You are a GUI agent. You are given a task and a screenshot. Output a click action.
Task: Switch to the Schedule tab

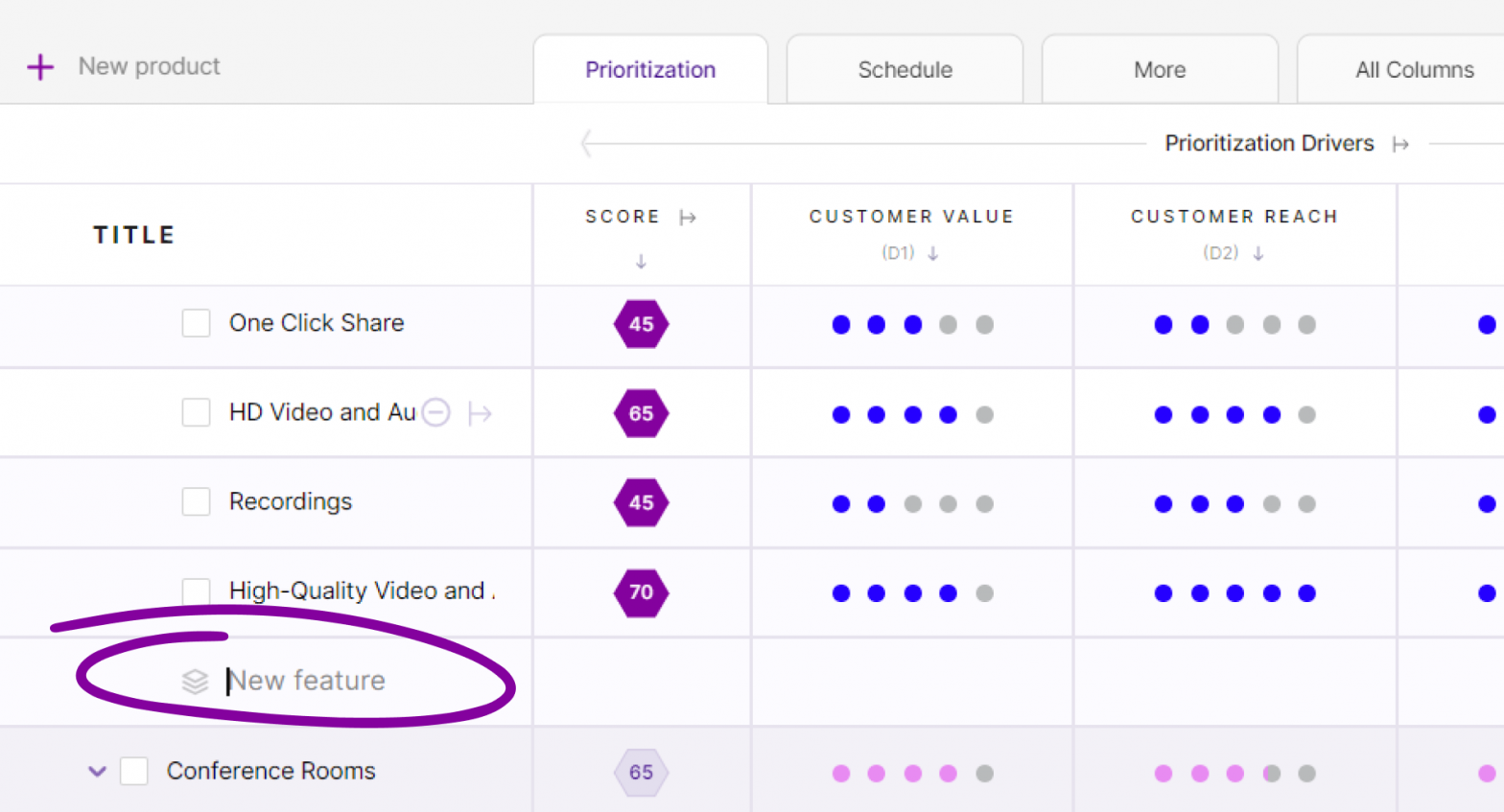905,70
